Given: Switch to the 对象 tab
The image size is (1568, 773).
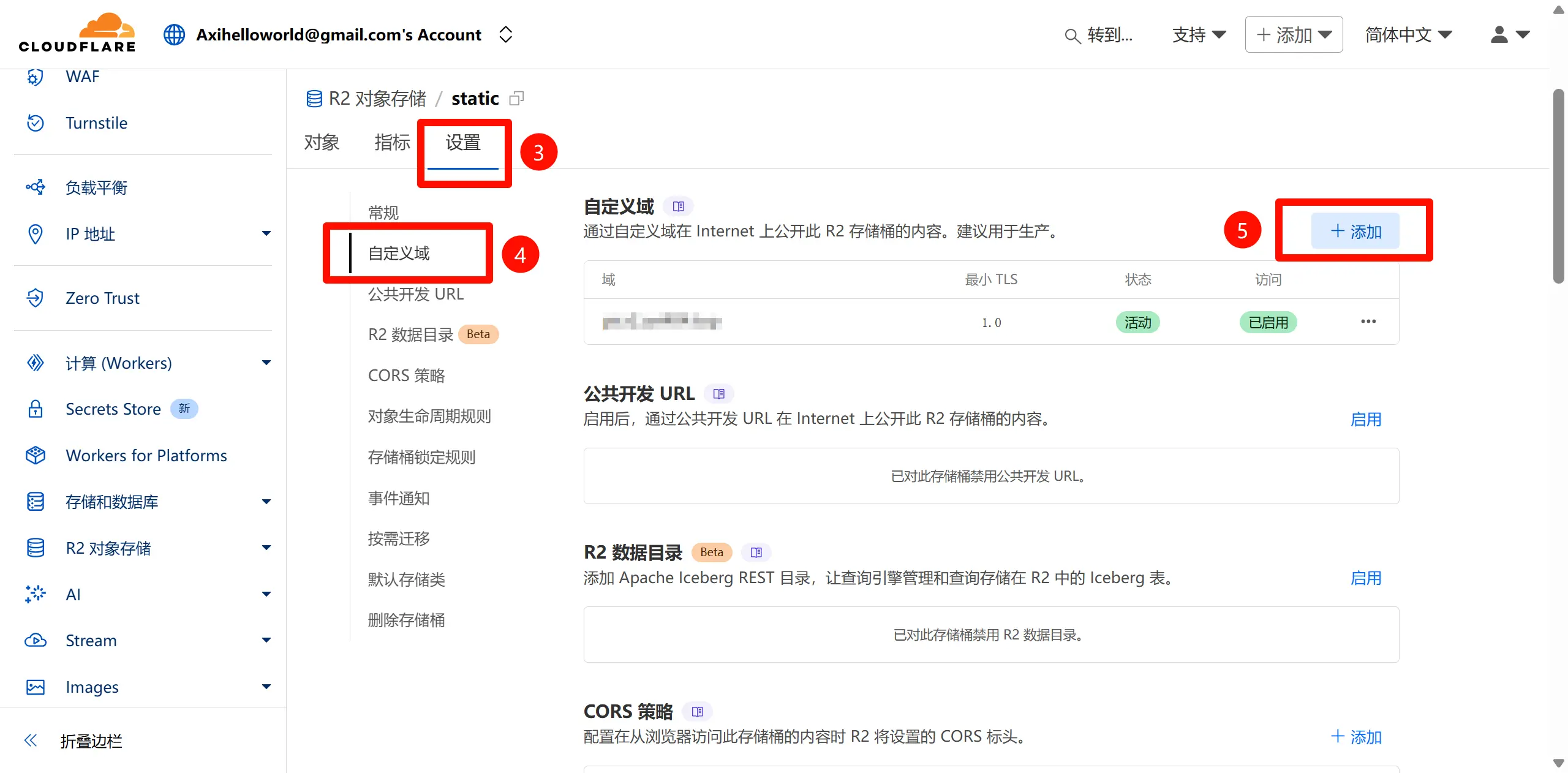Looking at the screenshot, I should point(322,143).
